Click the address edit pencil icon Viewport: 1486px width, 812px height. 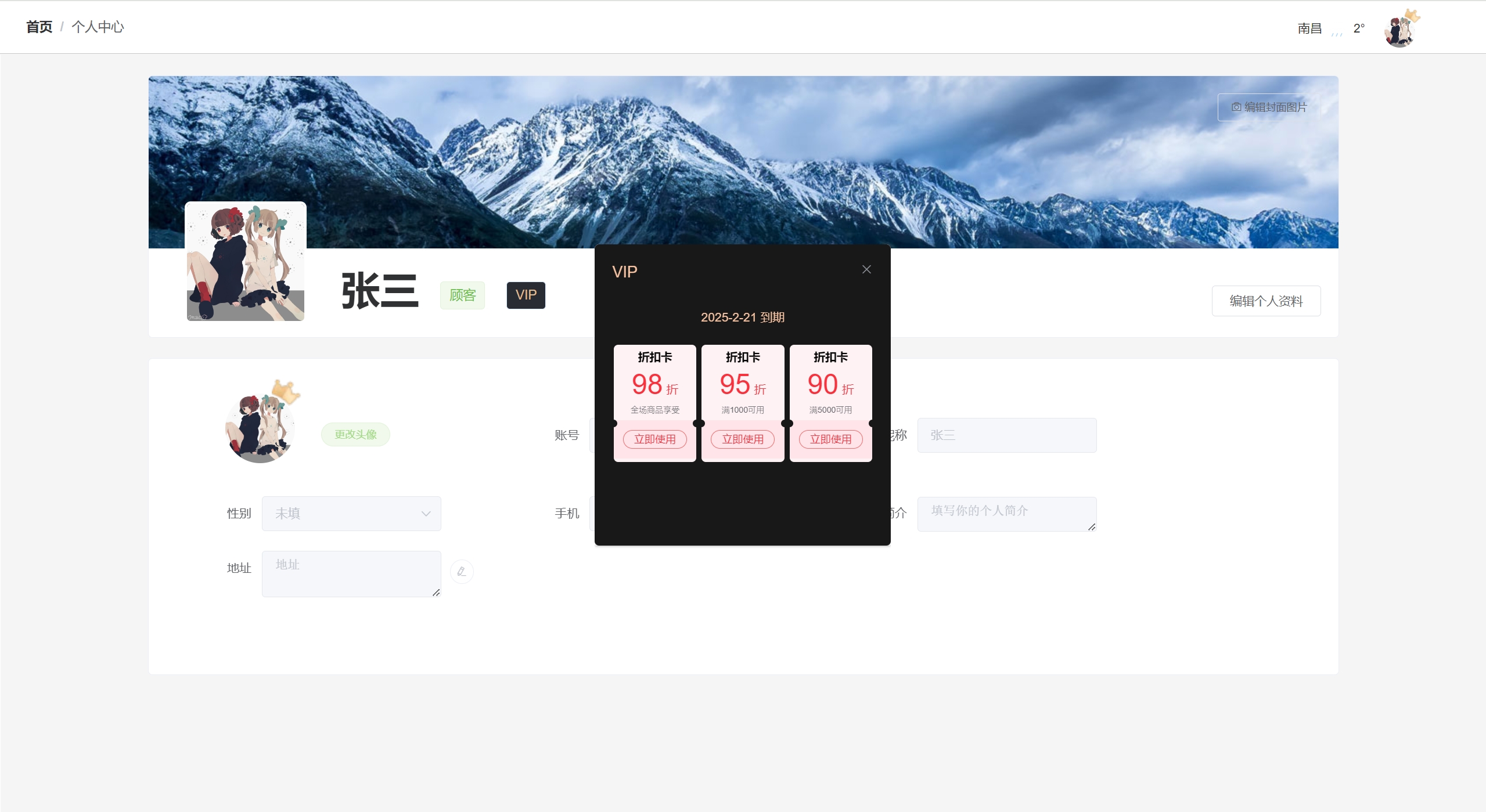tap(462, 572)
